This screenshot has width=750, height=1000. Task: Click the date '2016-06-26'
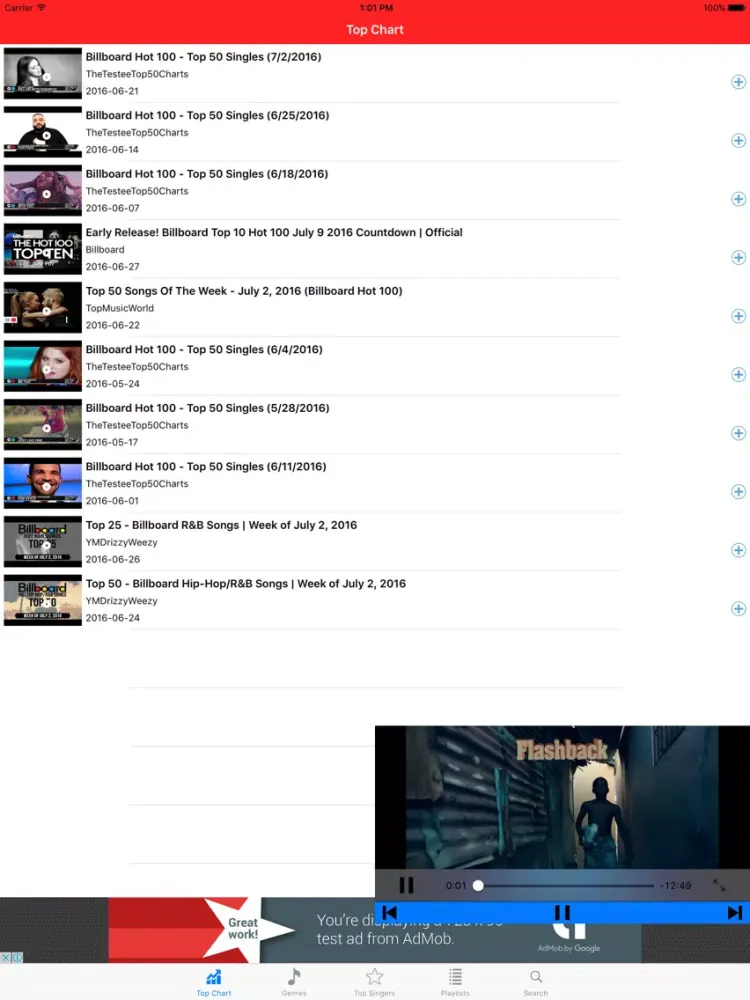click(x=112, y=559)
